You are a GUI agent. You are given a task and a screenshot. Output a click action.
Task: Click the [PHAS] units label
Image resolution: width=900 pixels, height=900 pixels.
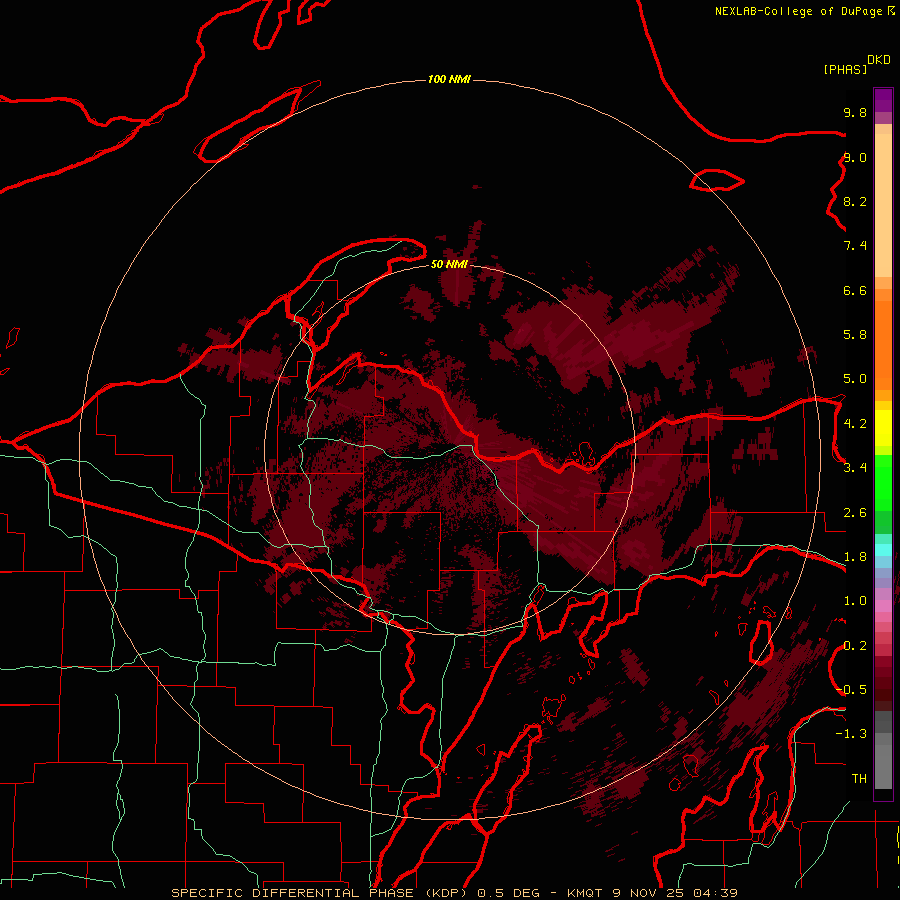coord(845,70)
